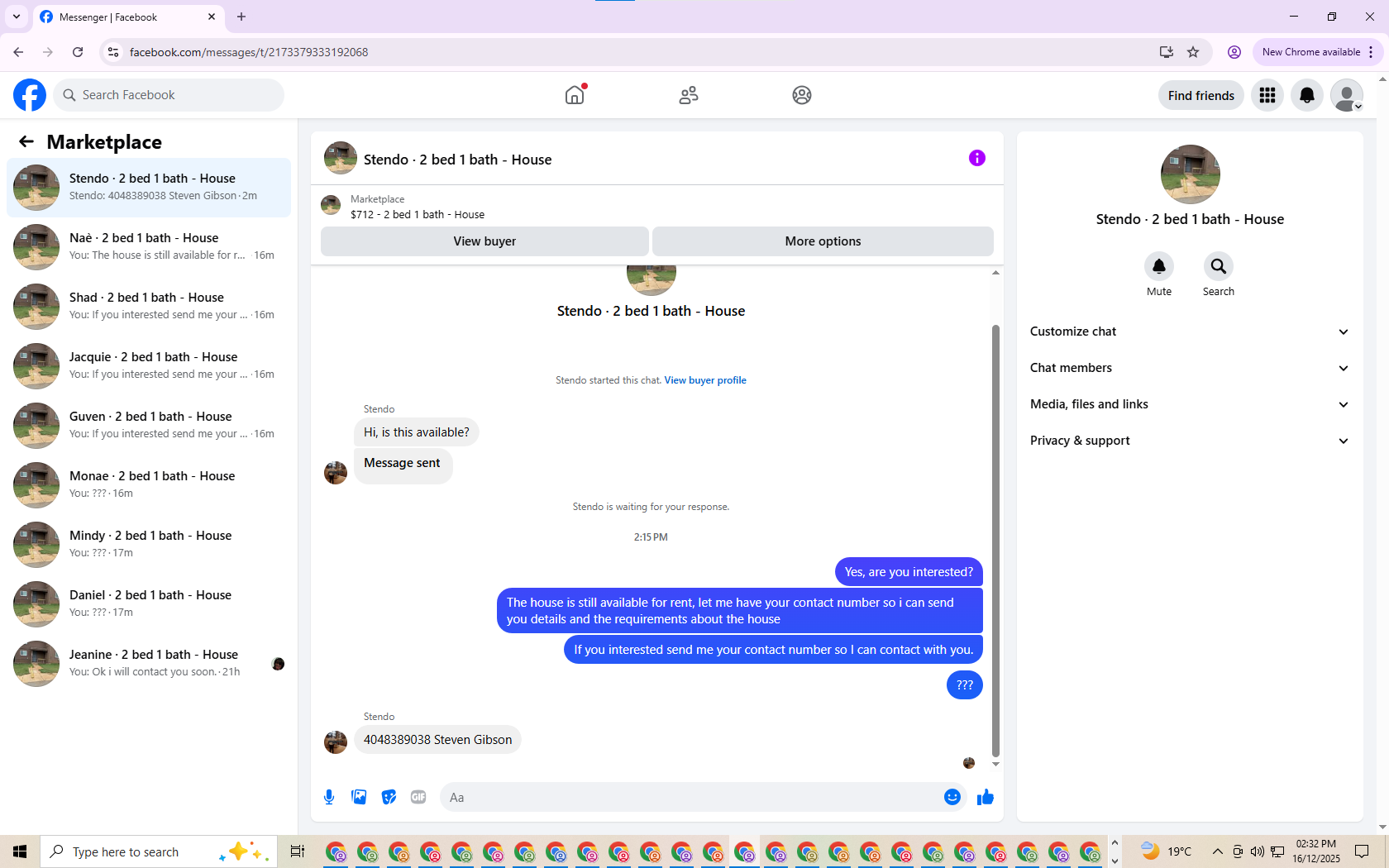
Task: Open the Stendo conversation in the list
Action: point(149,188)
